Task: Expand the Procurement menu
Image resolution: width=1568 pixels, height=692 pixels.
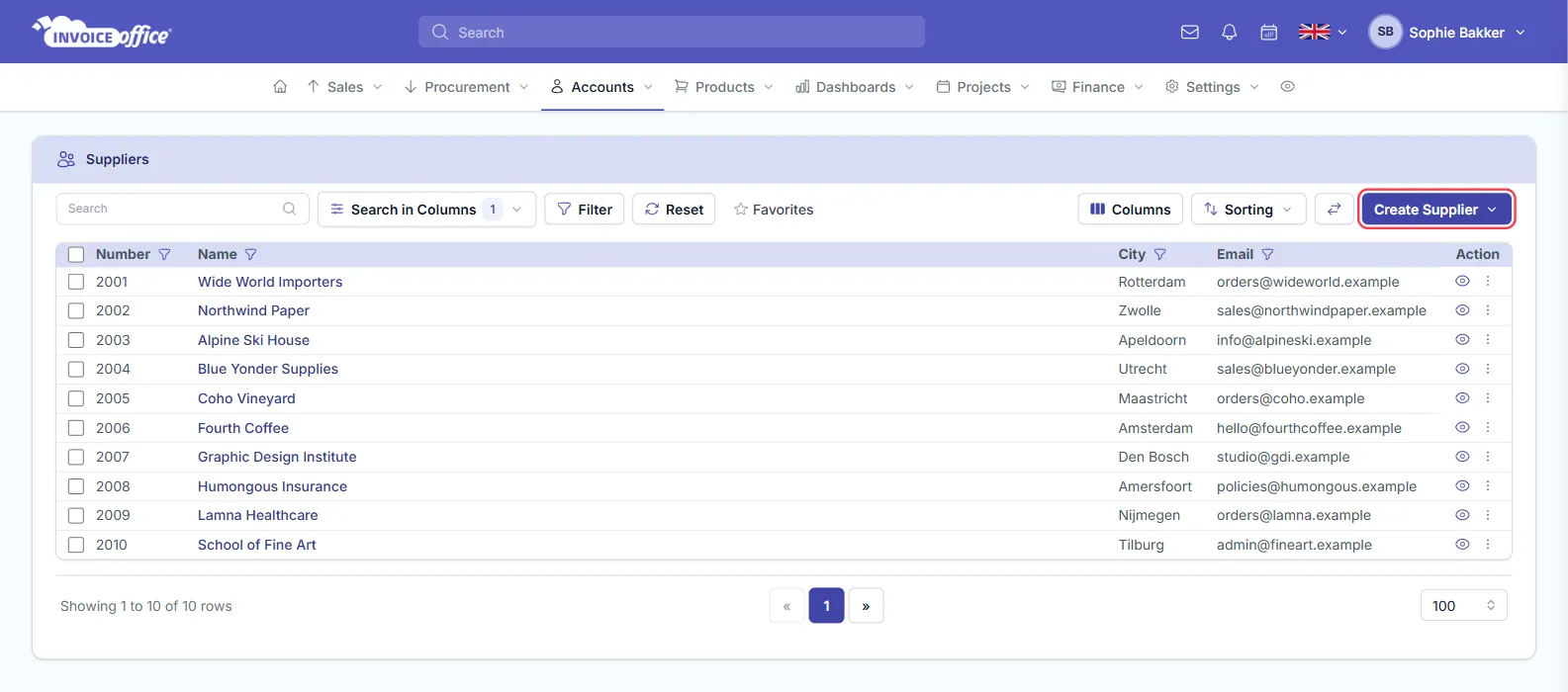Action: (466, 87)
